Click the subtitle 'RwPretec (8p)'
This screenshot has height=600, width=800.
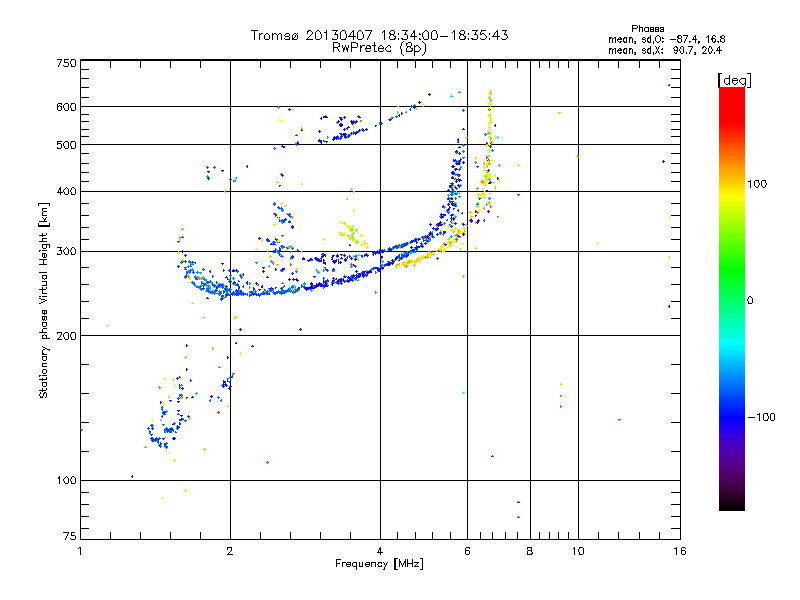379,48
